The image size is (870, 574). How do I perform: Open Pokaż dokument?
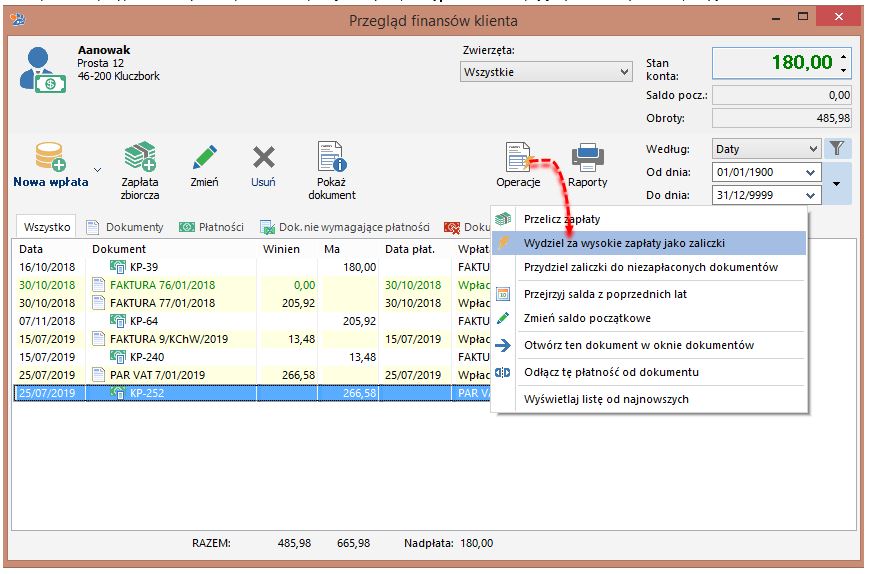[x=332, y=170]
